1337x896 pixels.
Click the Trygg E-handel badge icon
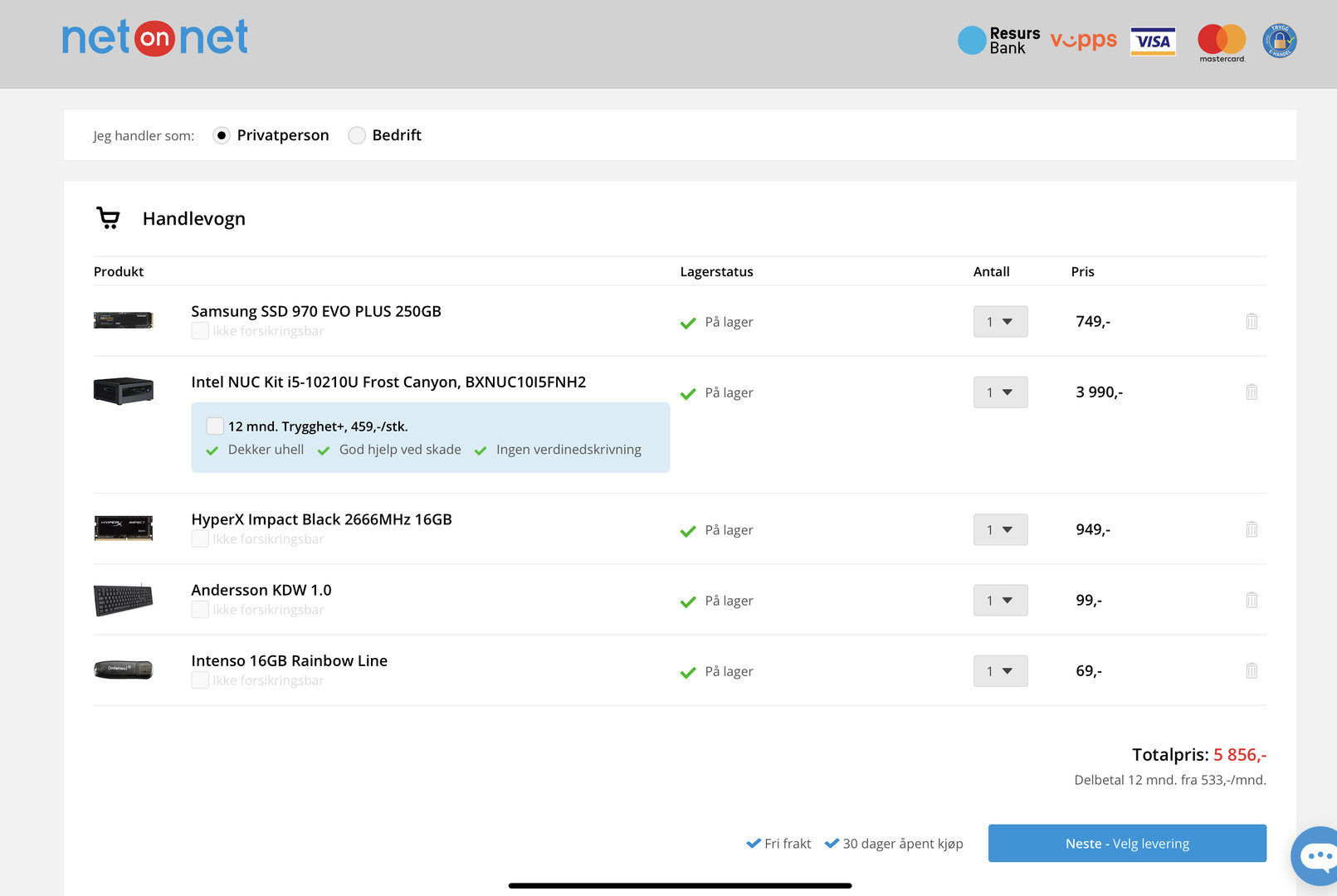1279,41
